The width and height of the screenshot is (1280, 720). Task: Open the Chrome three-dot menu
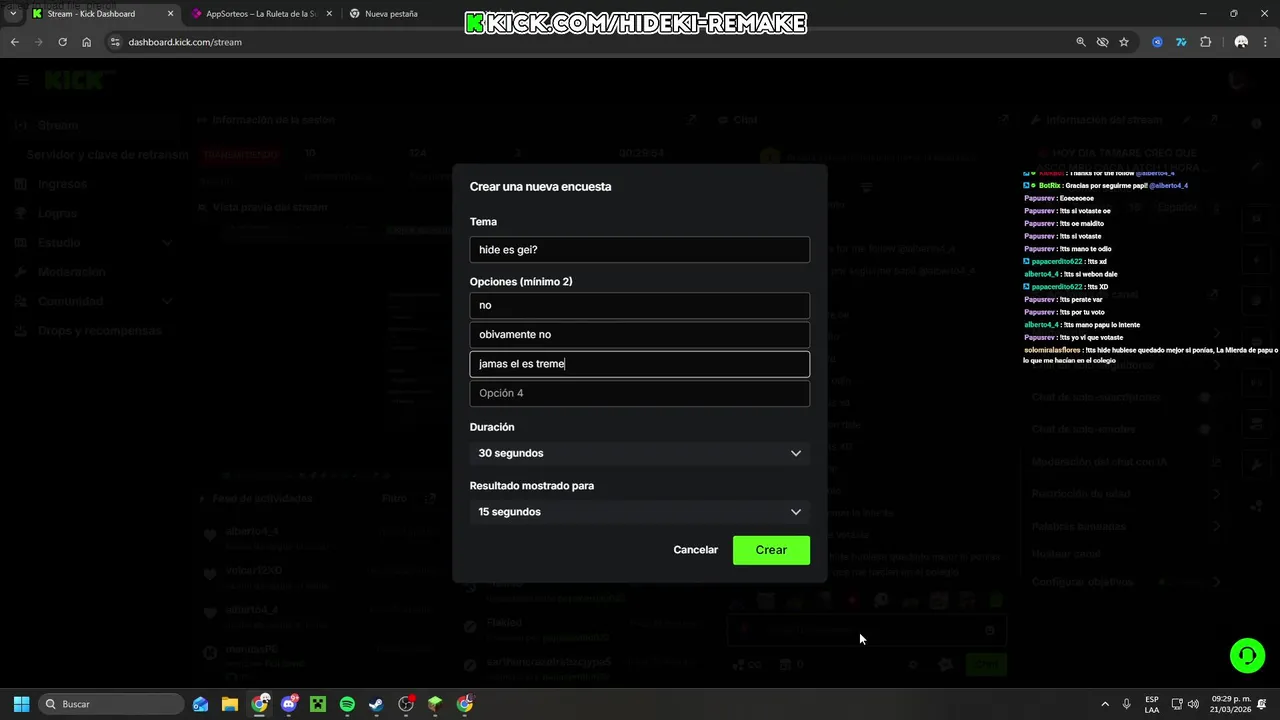(x=1266, y=42)
